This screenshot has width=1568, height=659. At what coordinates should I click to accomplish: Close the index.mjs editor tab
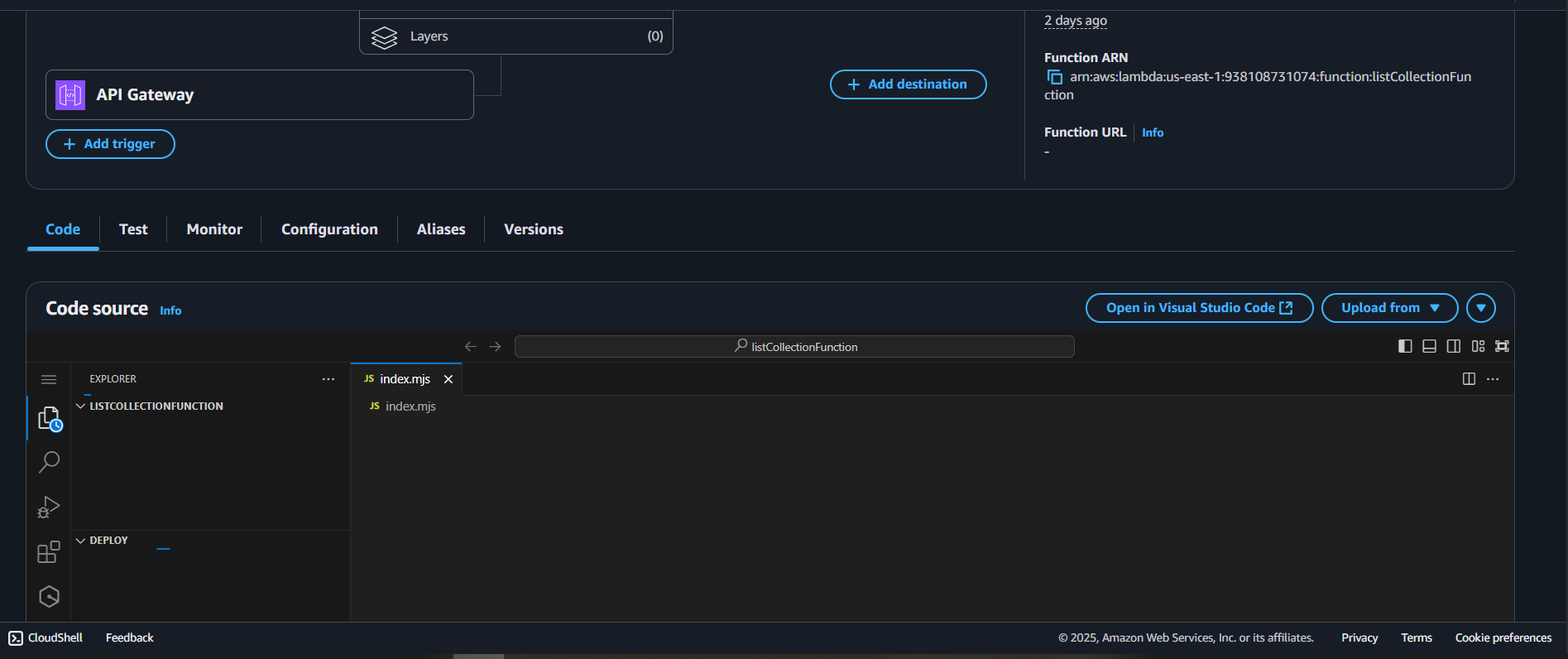point(448,379)
